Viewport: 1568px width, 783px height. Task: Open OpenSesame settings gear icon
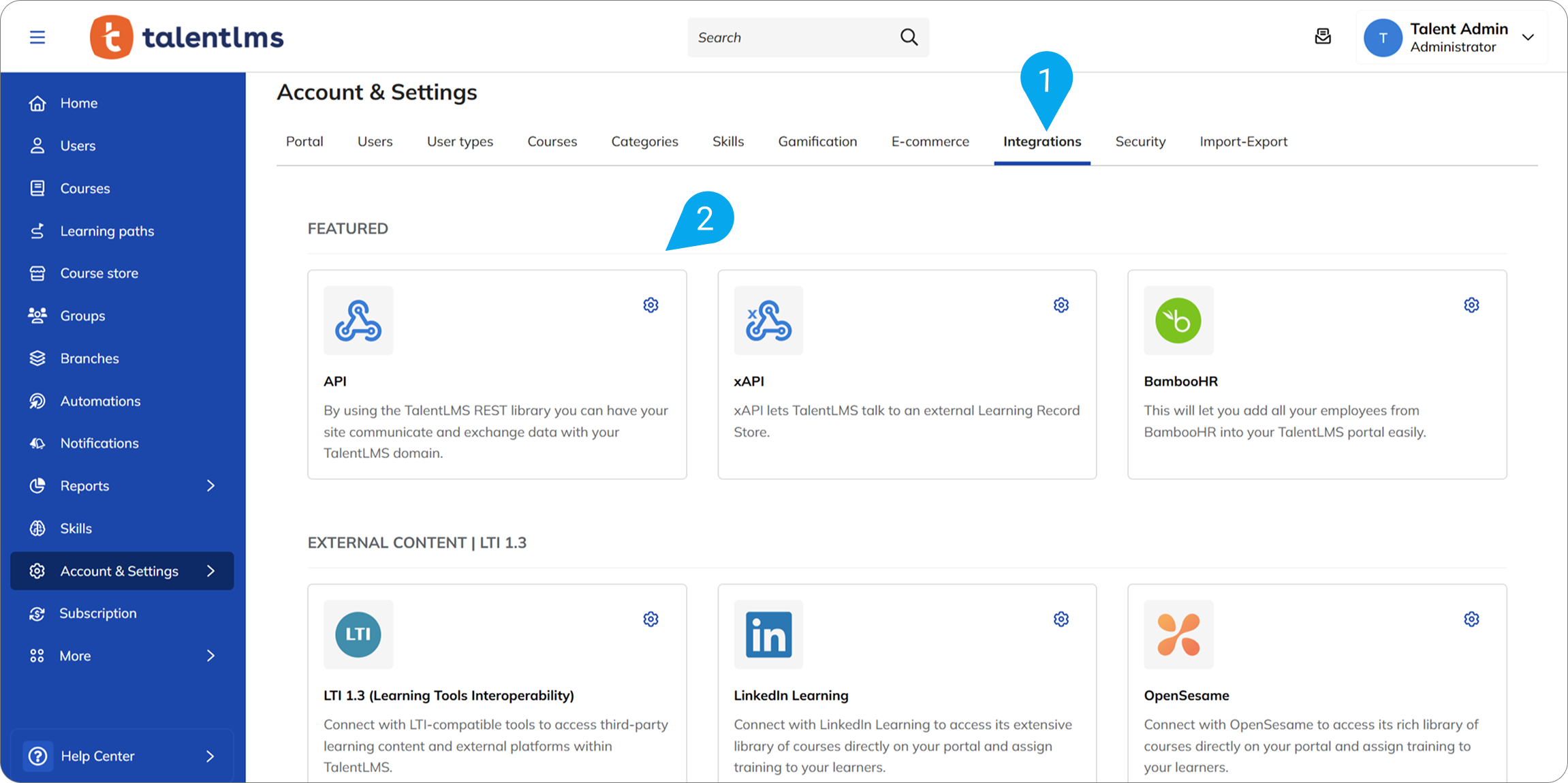1471,619
